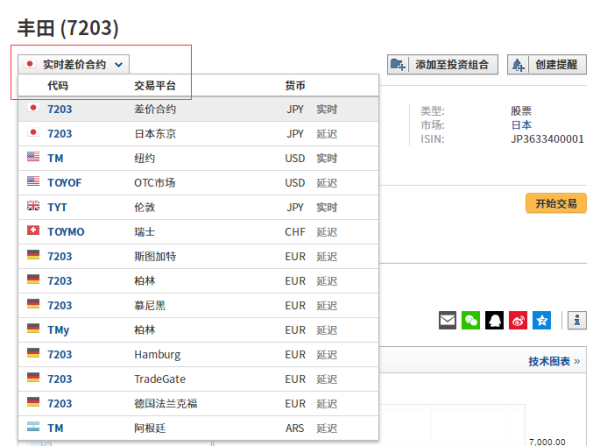Click the UK flag in TYT row
Screen dimensions: 600x446
[33, 205]
